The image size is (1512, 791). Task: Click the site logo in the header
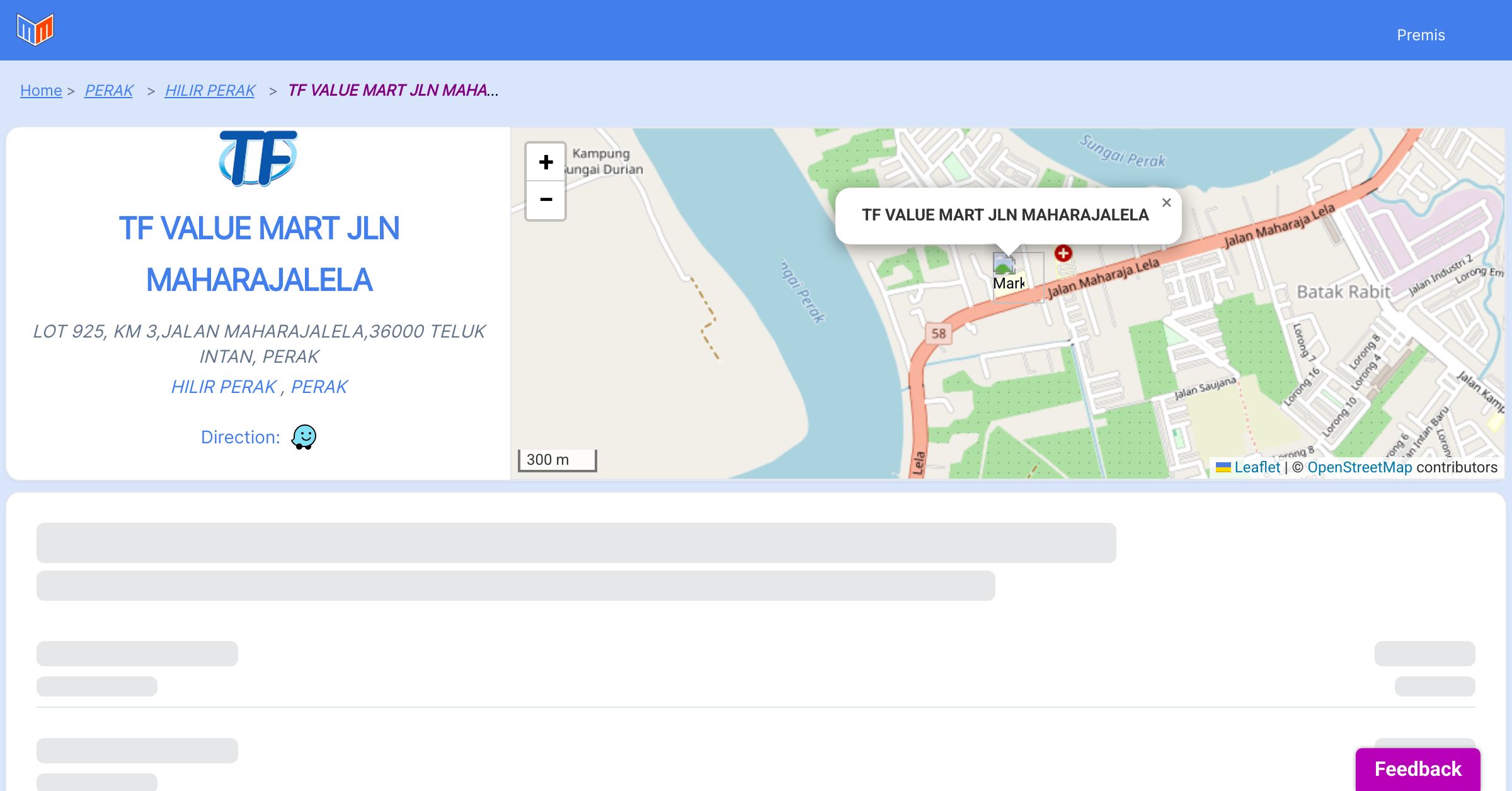(35, 30)
